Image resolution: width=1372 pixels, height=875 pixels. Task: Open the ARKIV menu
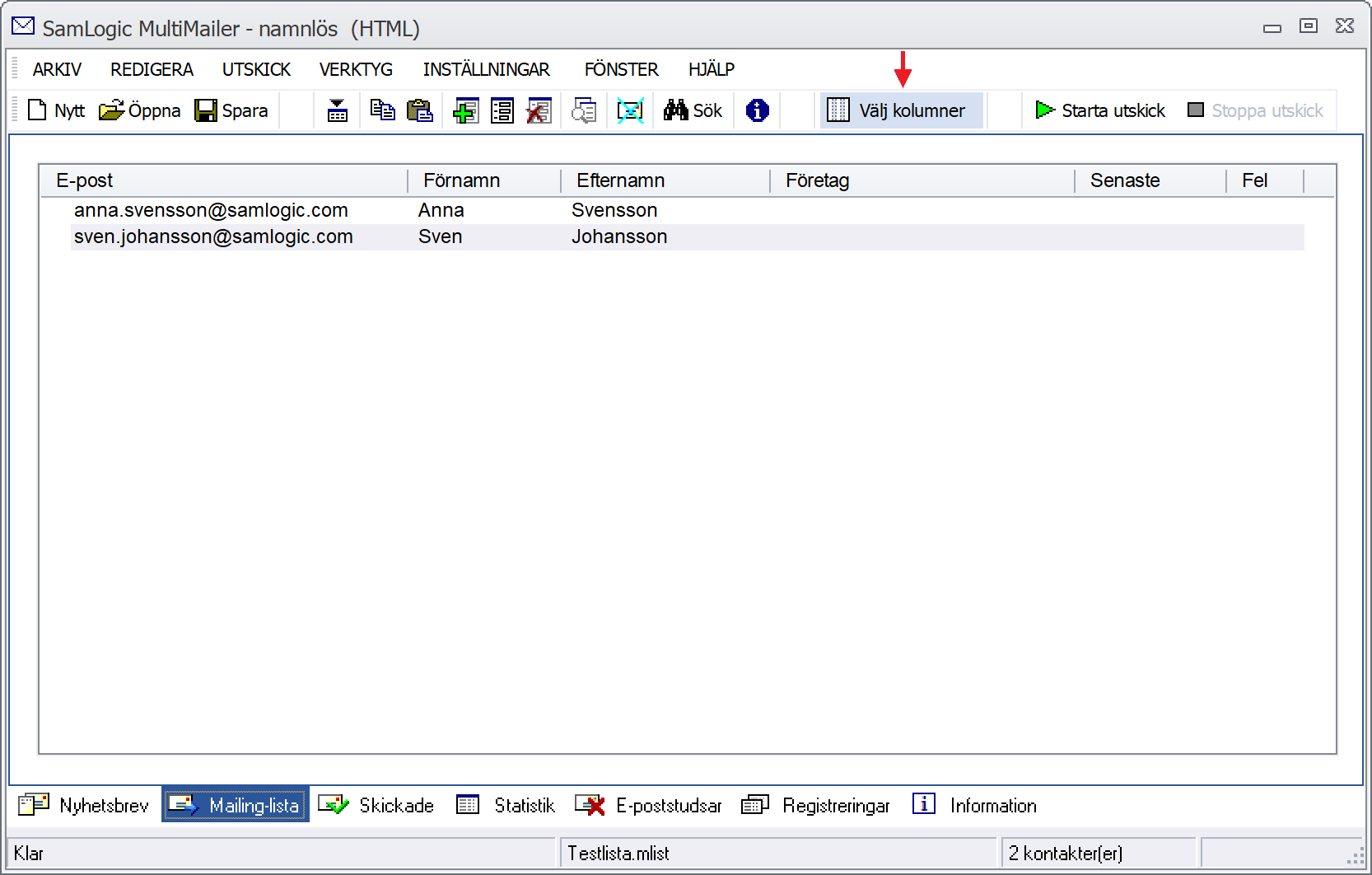click(x=57, y=69)
